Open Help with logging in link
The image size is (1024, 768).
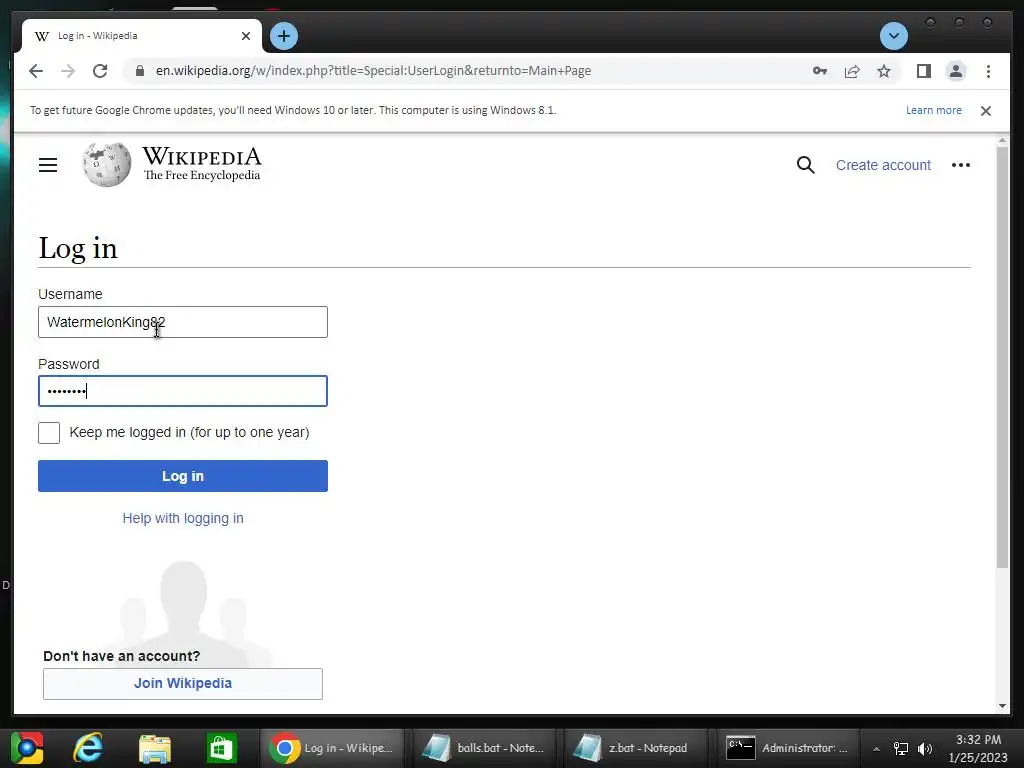point(183,518)
